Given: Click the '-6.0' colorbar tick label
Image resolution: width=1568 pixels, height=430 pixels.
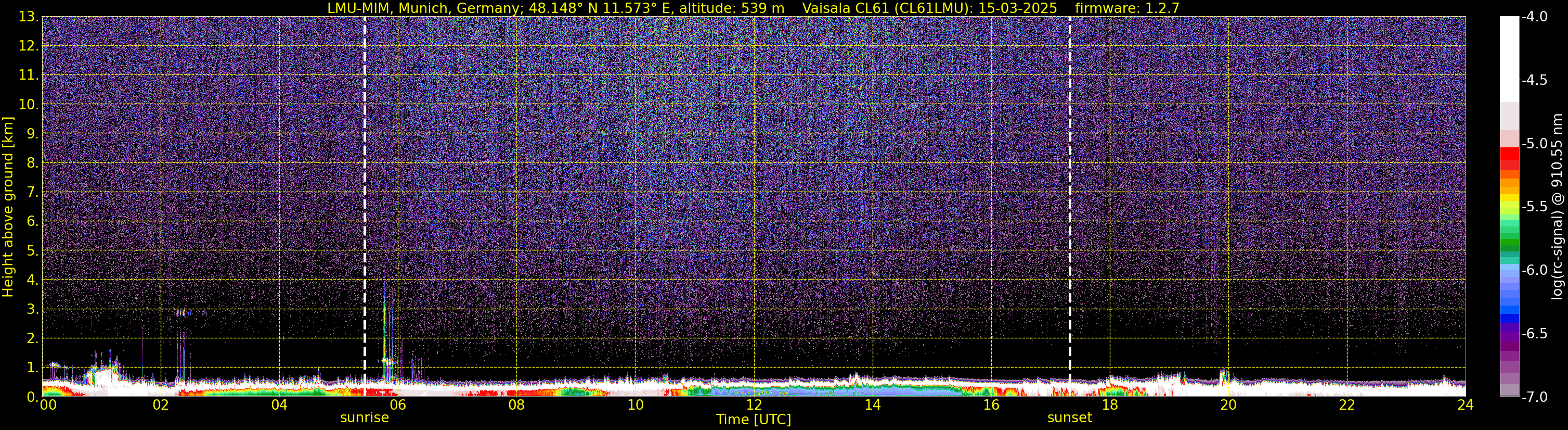Looking at the screenshot, I should 1535,270.
